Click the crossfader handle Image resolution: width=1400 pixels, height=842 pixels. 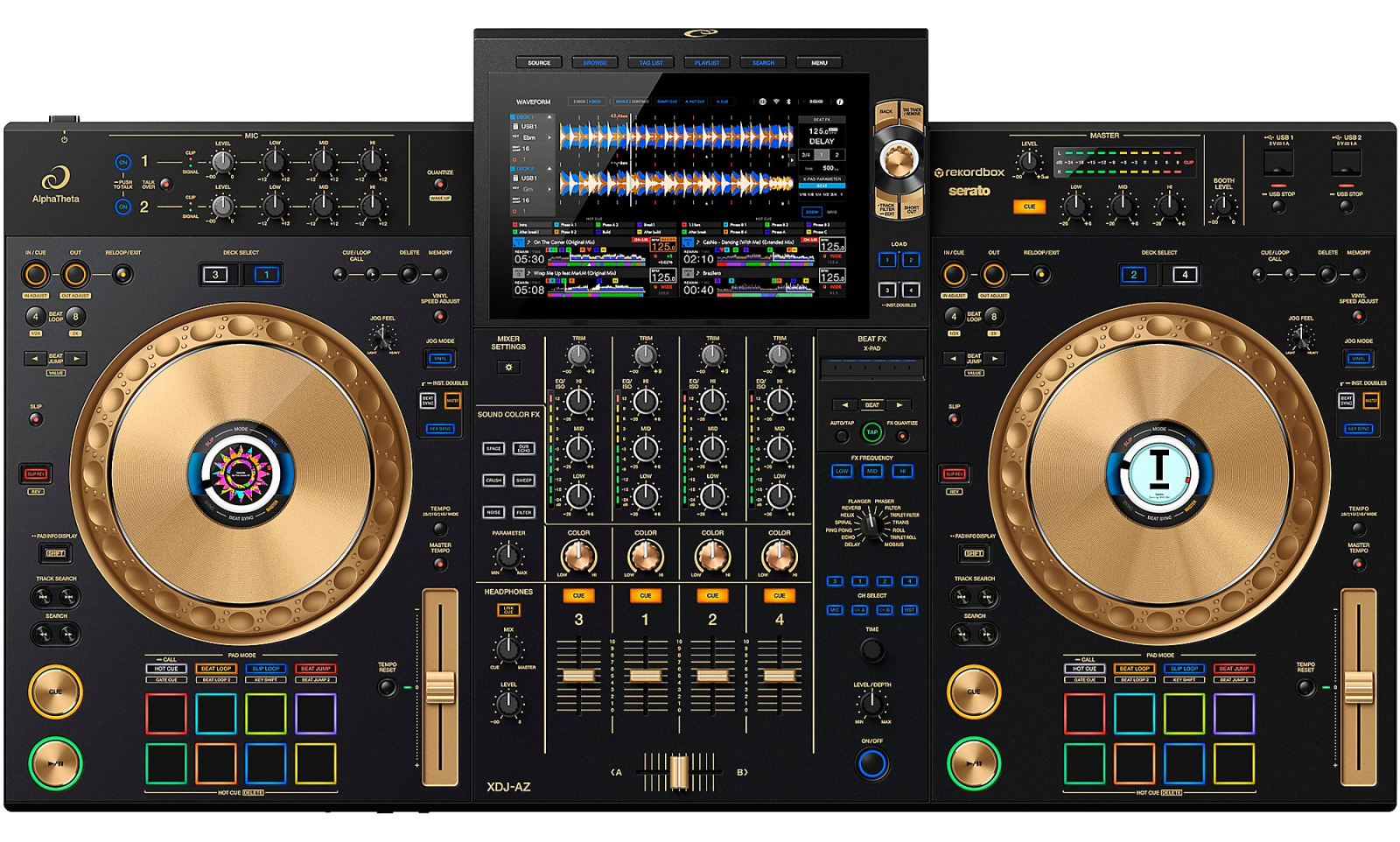679,772
